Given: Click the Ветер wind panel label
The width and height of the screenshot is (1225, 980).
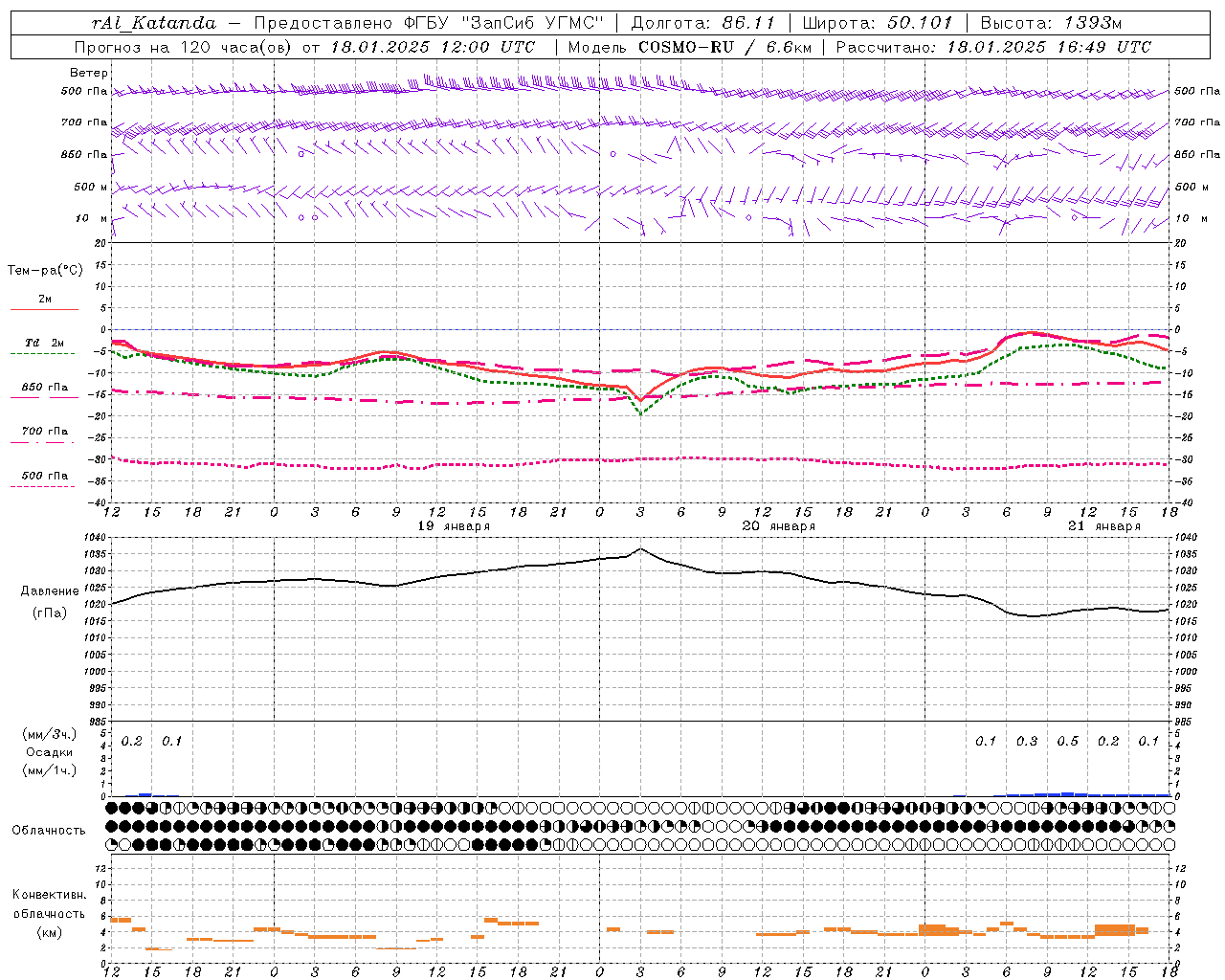Looking at the screenshot, I should 89,73.
